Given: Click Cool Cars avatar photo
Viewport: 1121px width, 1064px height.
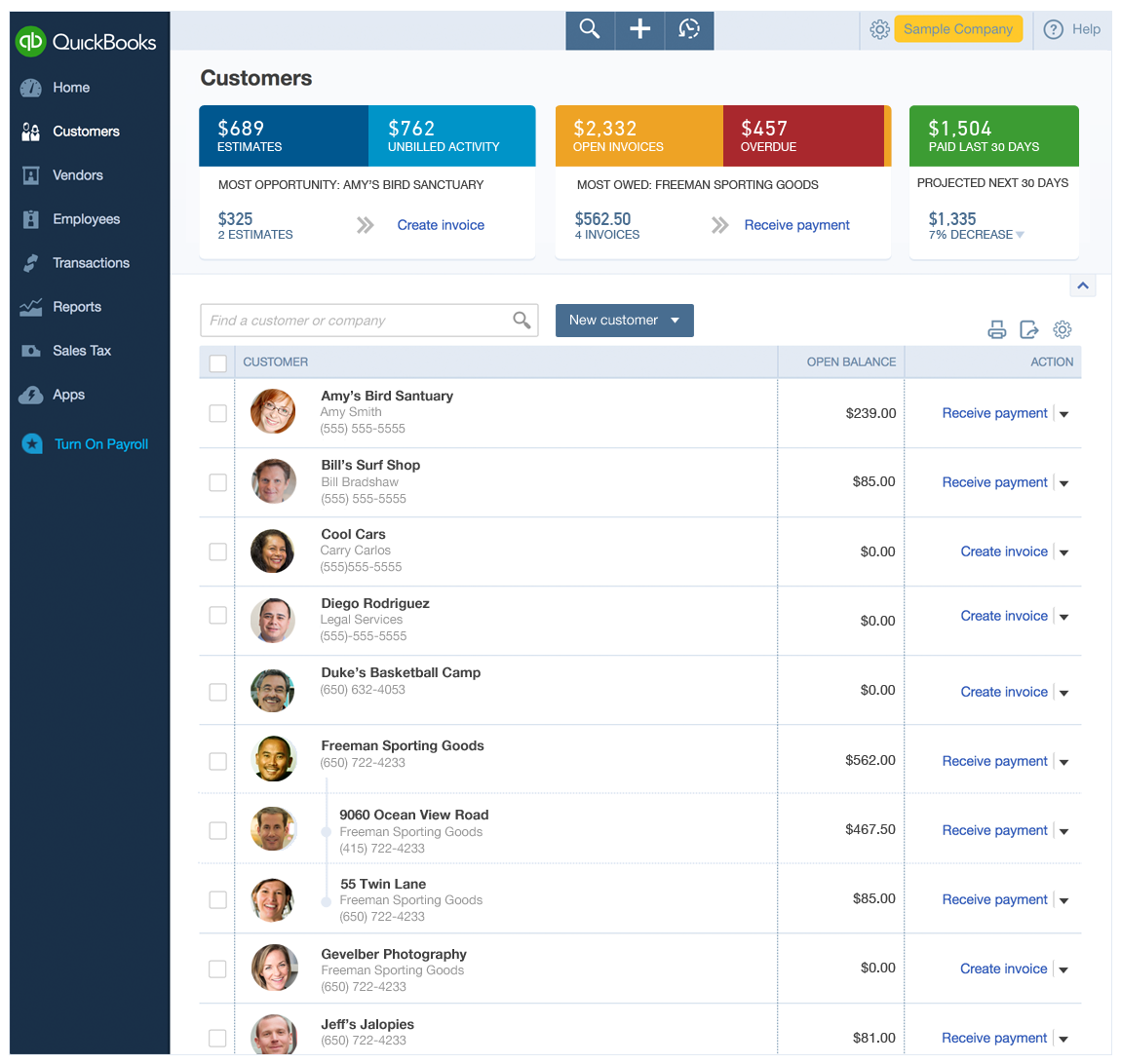Looking at the screenshot, I should coord(272,551).
